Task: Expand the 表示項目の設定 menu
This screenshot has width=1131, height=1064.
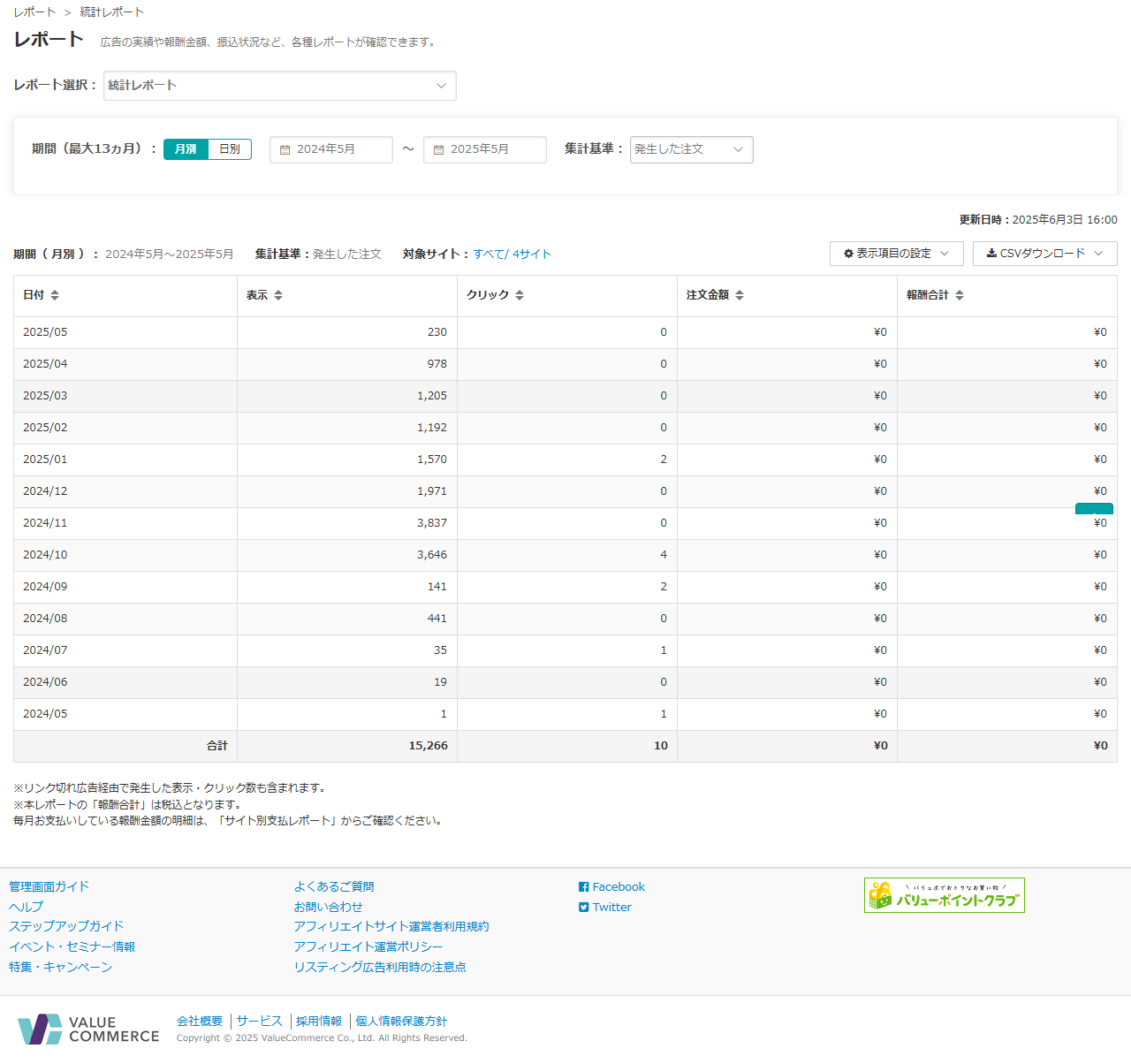Action: [896, 254]
